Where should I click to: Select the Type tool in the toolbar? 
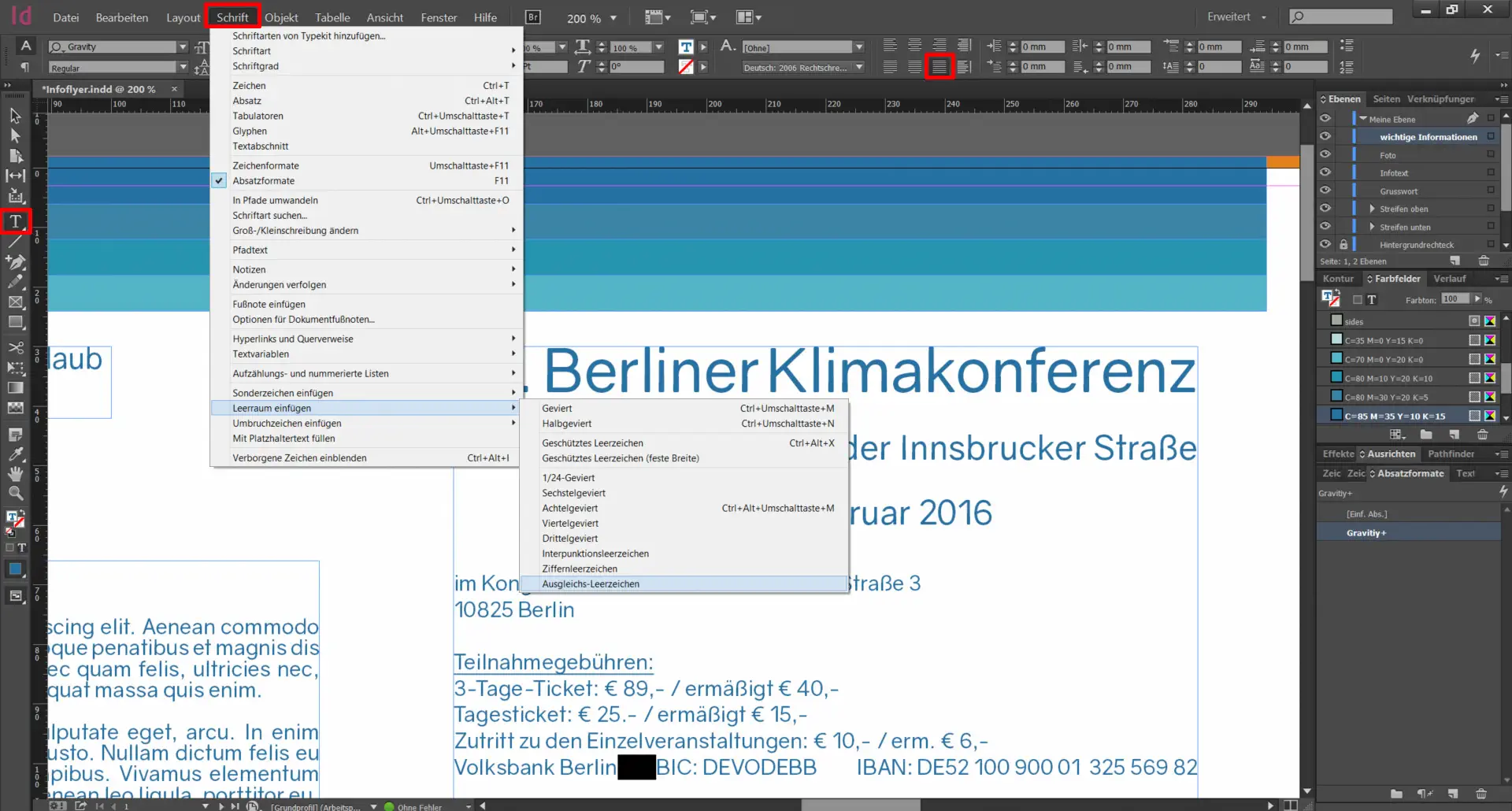(x=15, y=221)
